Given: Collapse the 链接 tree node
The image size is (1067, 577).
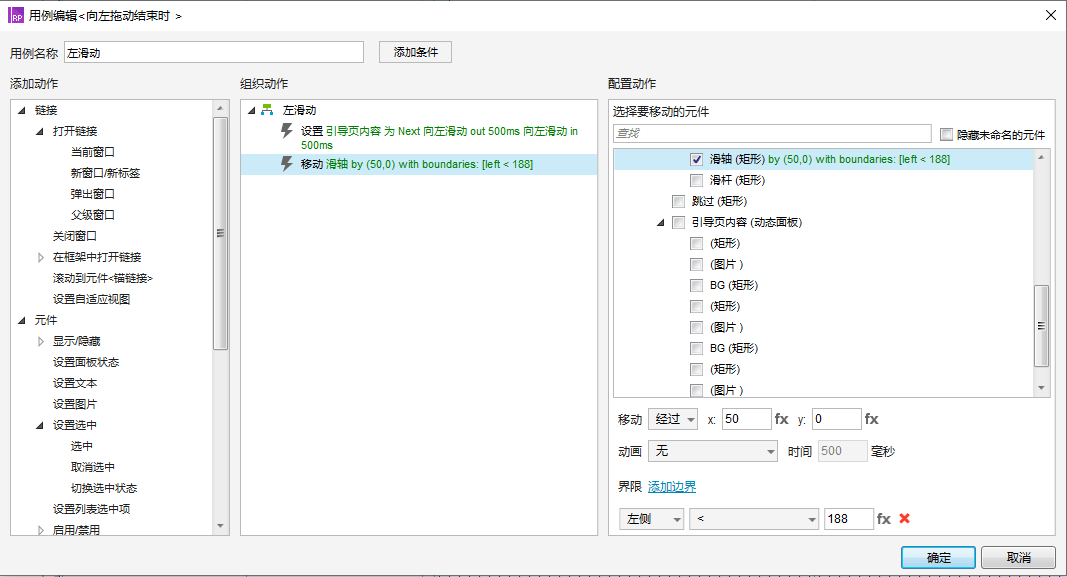Looking at the screenshot, I should click(x=22, y=110).
